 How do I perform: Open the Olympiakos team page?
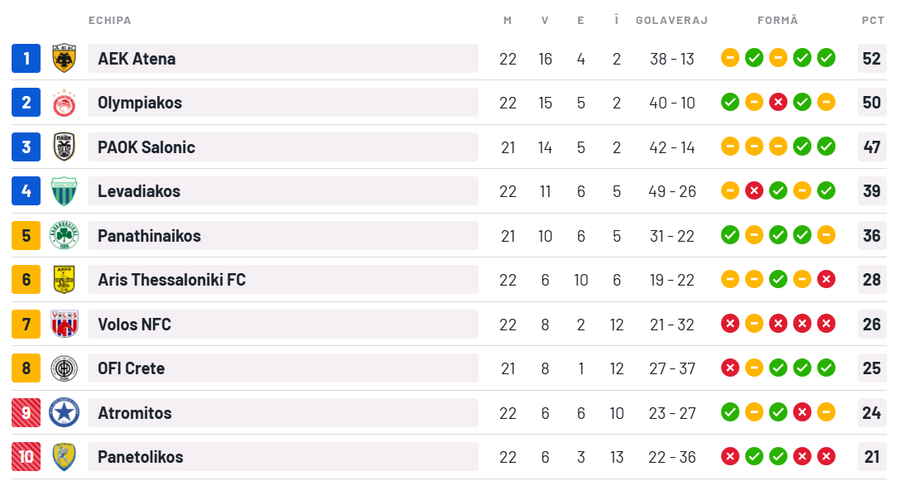[x=140, y=103]
